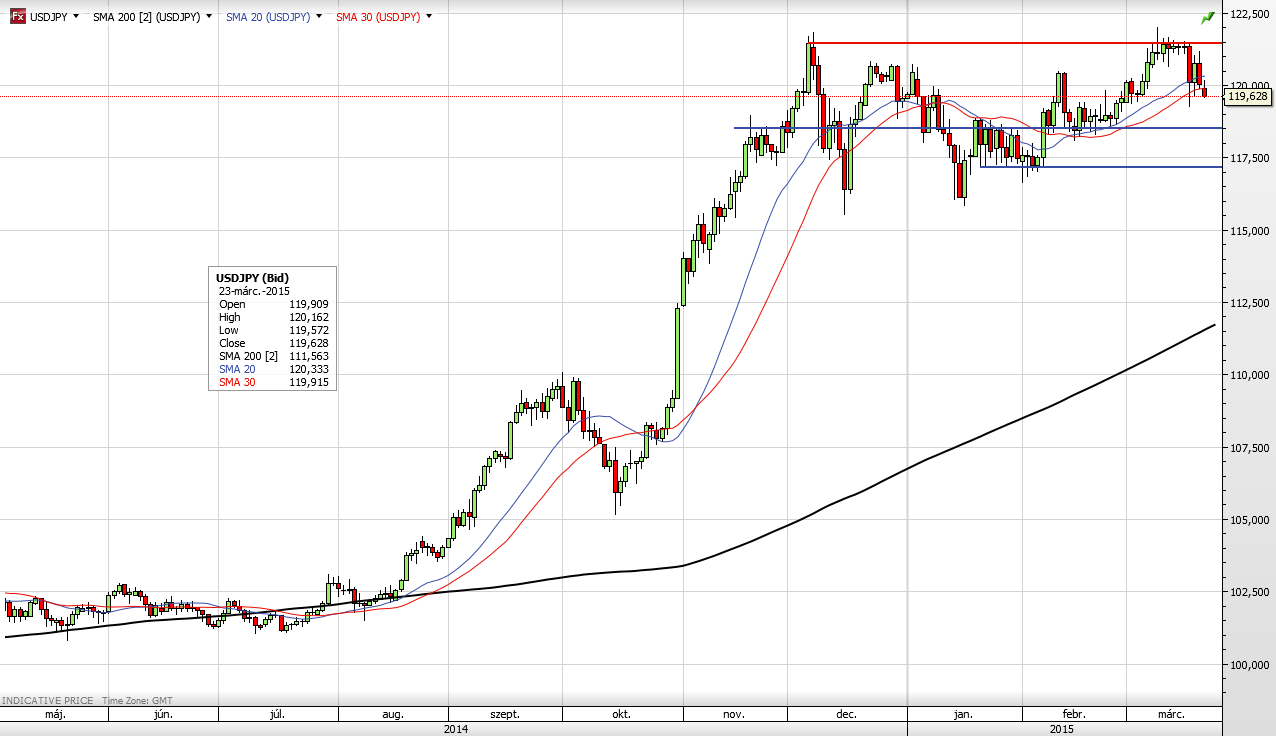Click the dec. month label

click(846, 715)
